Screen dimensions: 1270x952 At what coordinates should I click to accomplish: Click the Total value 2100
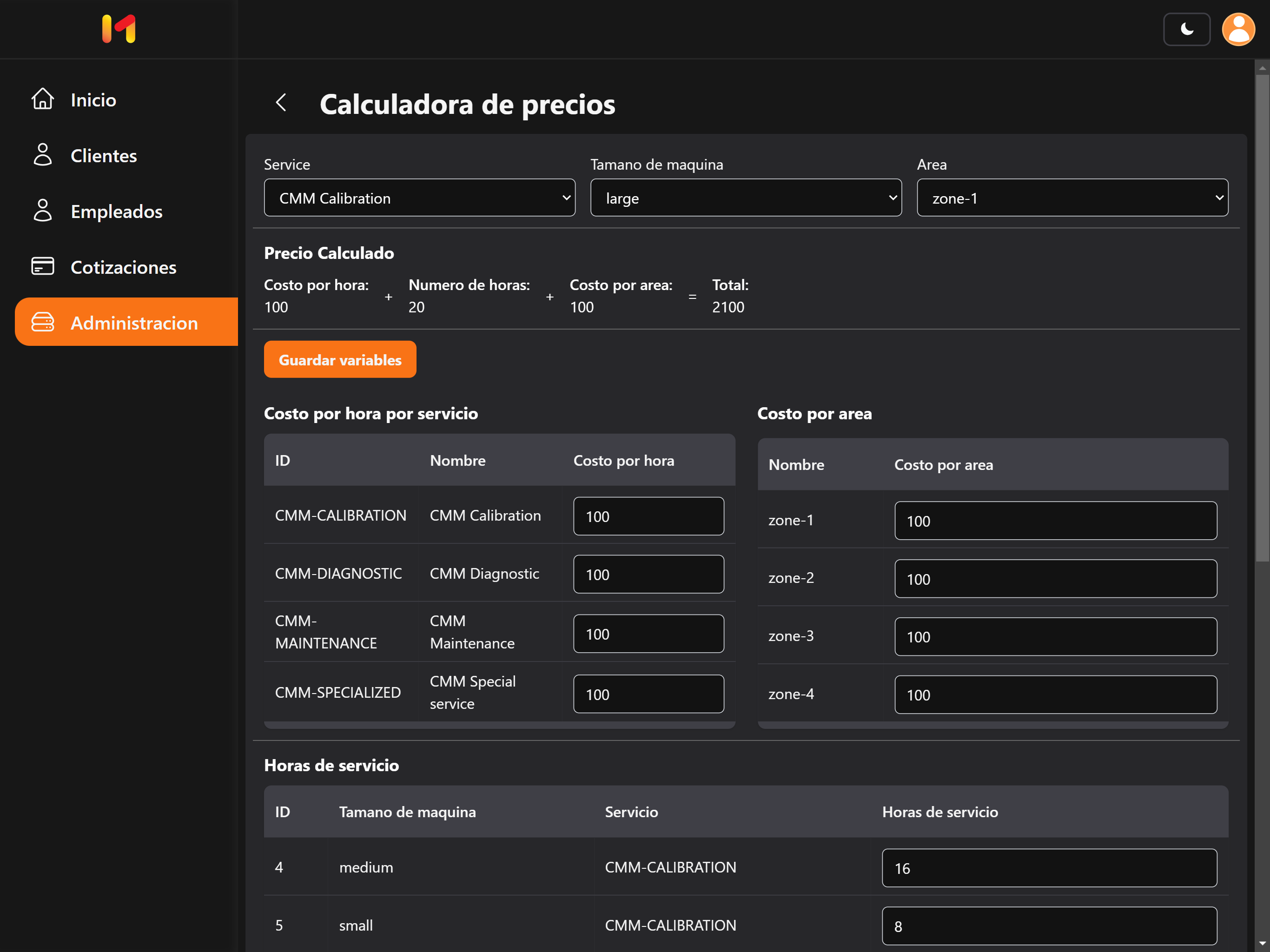[x=728, y=307]
